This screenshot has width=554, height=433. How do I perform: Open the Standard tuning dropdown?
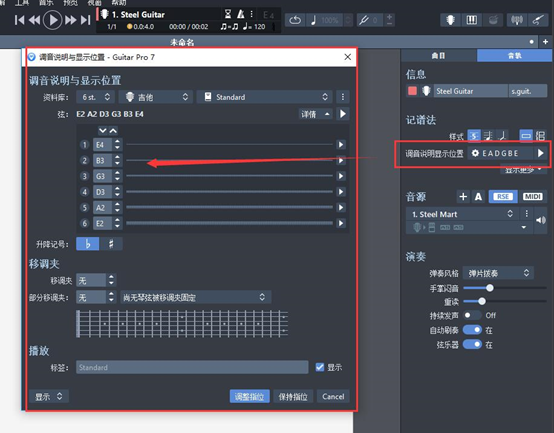264,97
